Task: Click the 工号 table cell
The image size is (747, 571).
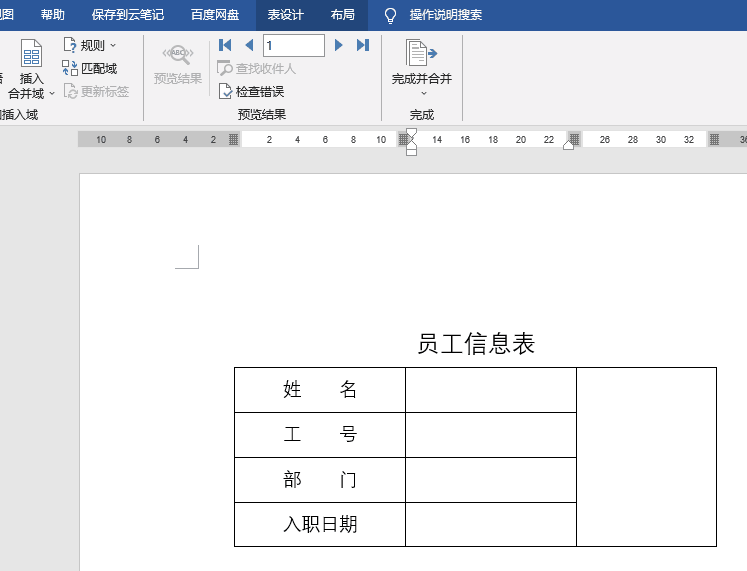Action: point(320,435)
